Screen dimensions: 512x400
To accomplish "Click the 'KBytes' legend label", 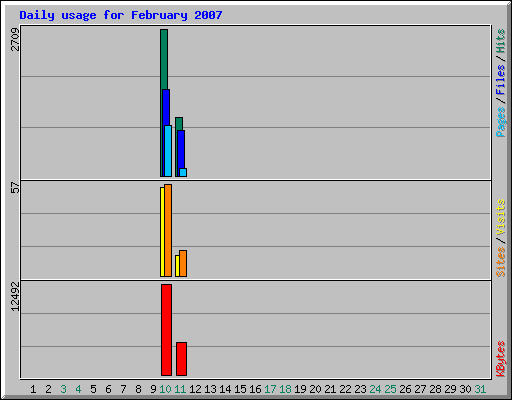I will pos(501,359).
